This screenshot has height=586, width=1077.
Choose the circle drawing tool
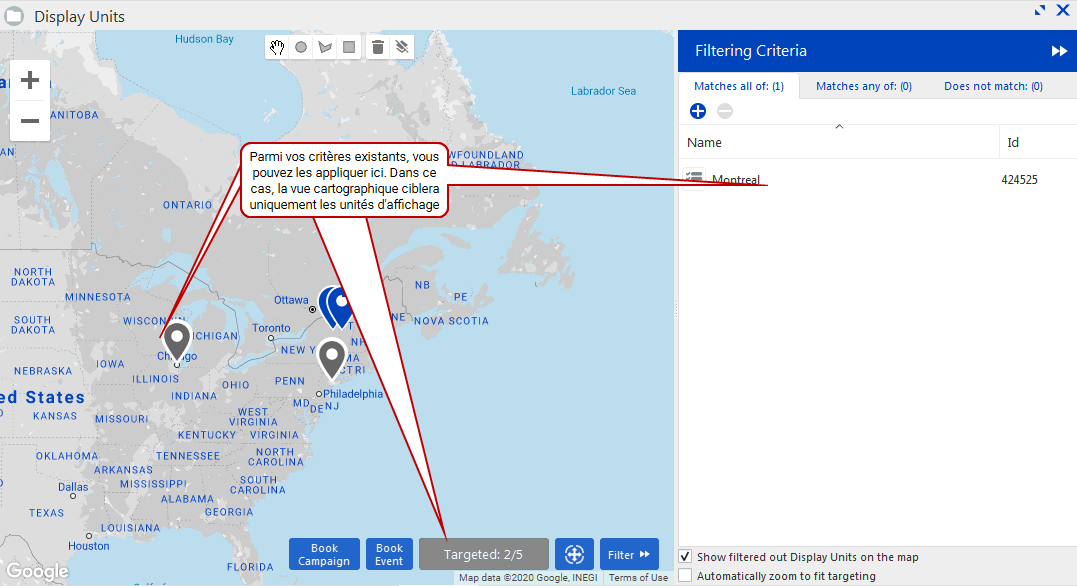click(301, 47)
